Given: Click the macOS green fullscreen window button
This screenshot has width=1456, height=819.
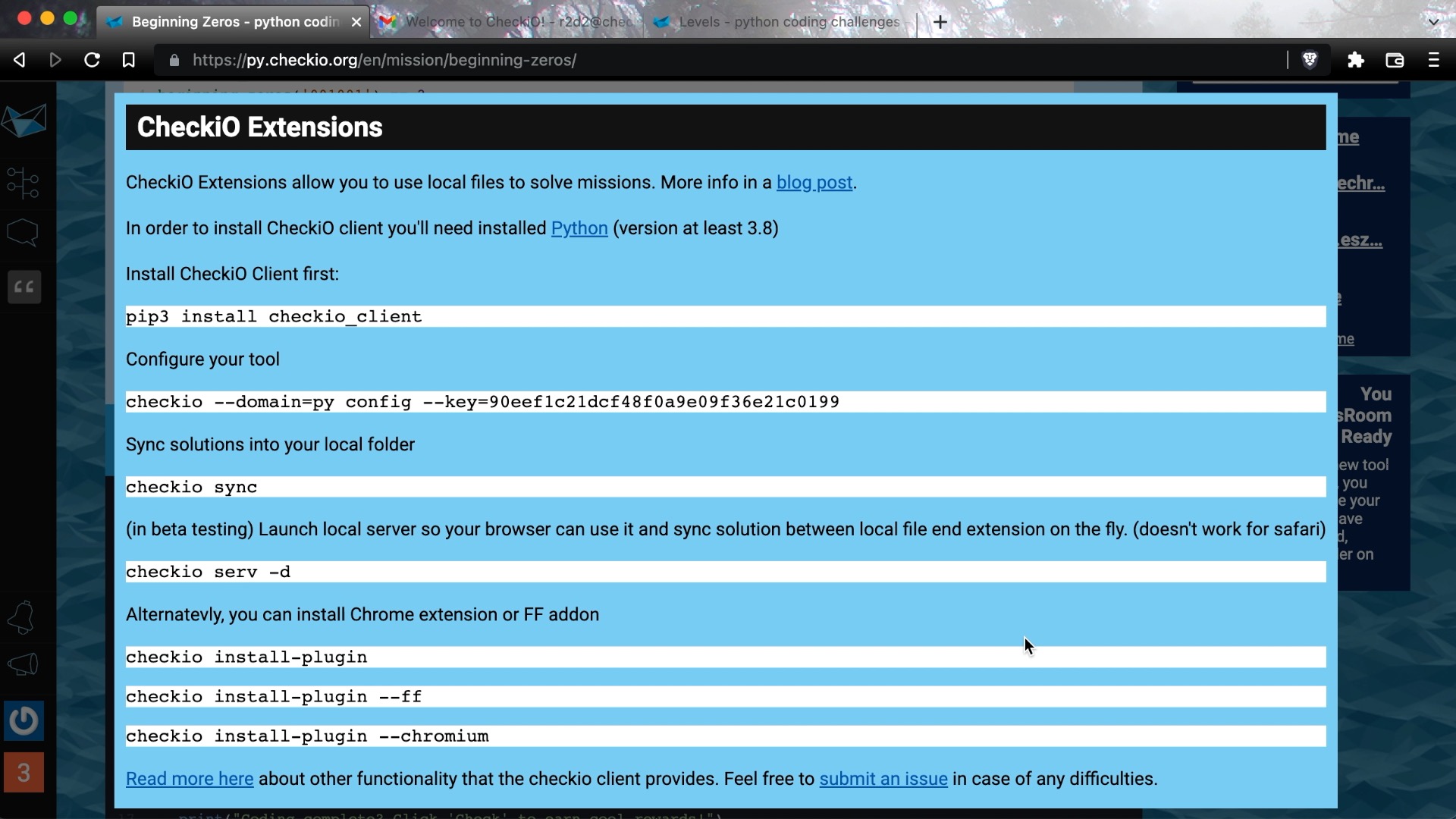Looking at the screenshot, I should click(x=70, y=18).
